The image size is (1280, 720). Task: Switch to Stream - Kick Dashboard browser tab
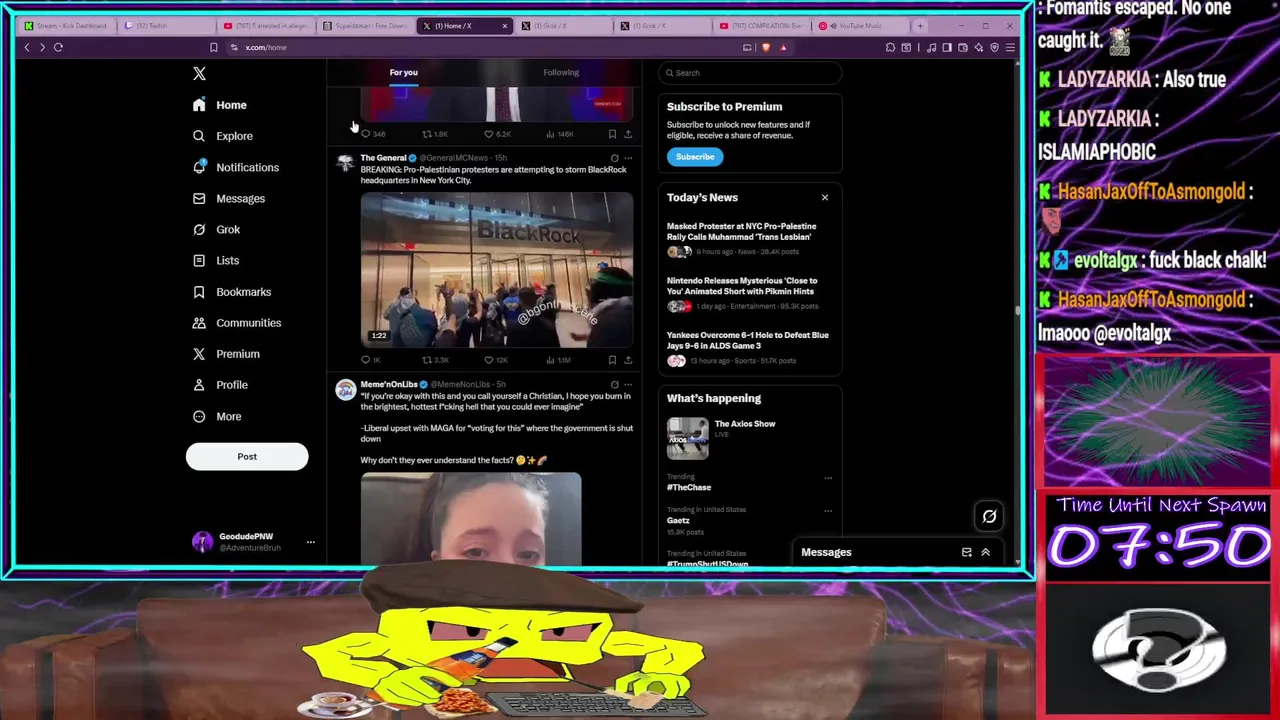(x=67, y=26)
